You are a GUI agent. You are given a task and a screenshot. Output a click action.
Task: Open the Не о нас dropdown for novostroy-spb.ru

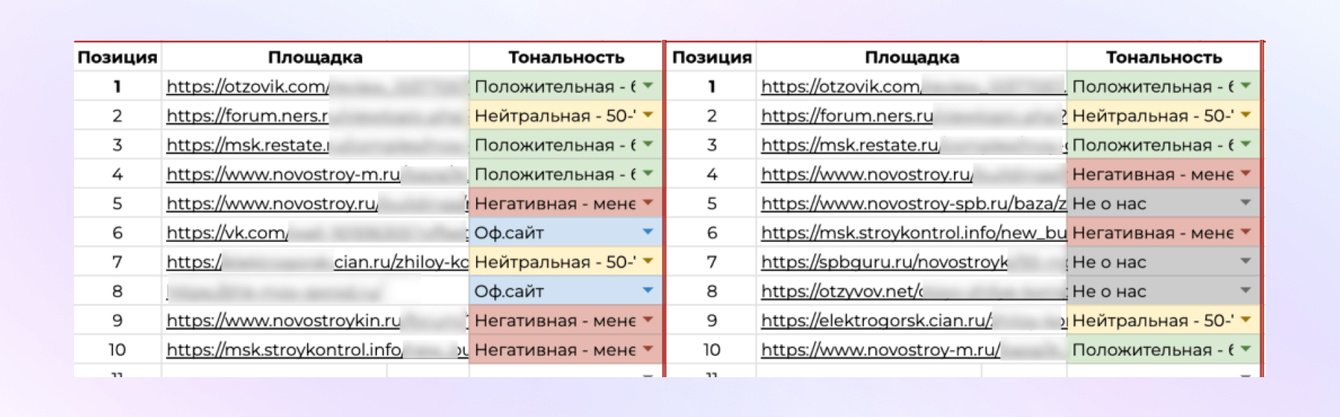[1245, 204]
